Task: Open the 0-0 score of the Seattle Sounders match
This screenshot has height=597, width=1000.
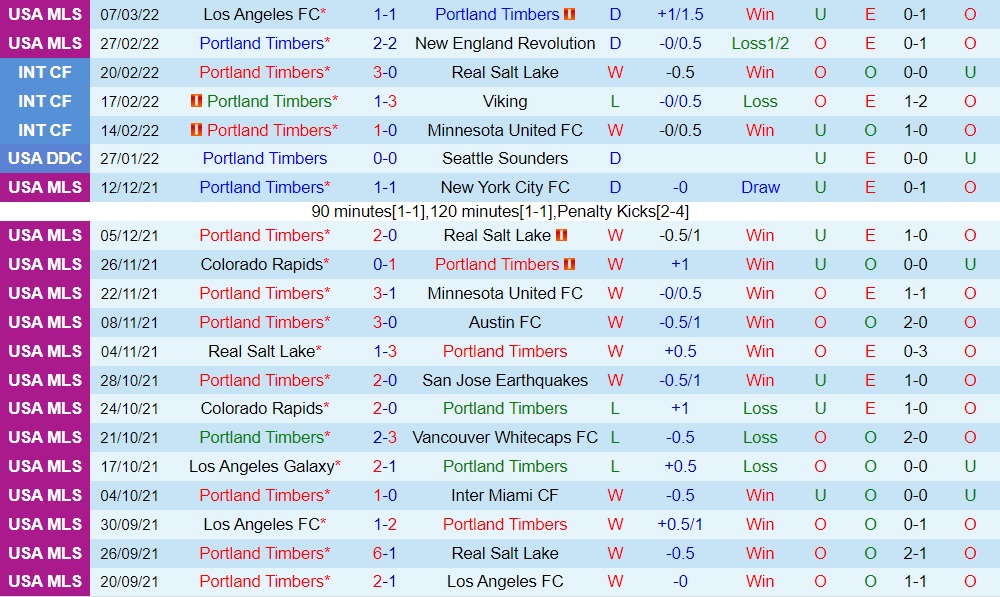Action: 385,158
